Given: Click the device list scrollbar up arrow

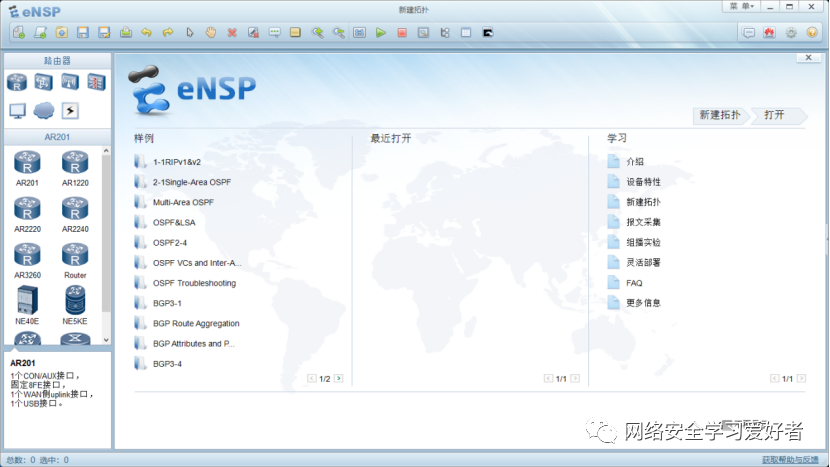Looking at the screenshot, I should point(106,151).
